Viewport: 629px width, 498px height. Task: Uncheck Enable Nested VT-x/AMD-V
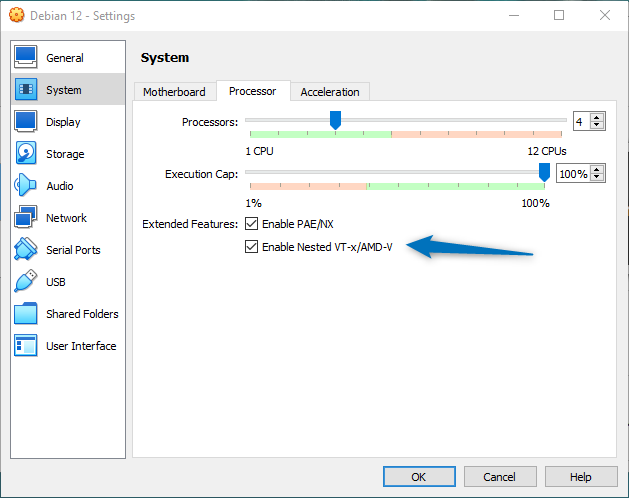252,246
